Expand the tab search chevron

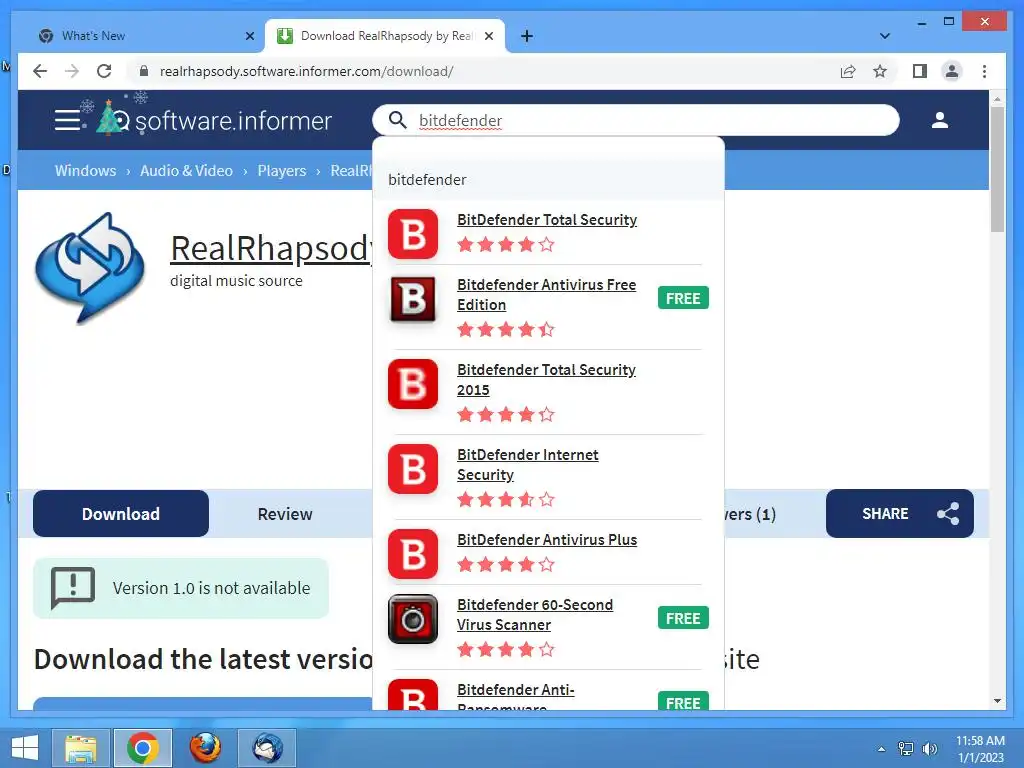(885, 36)
